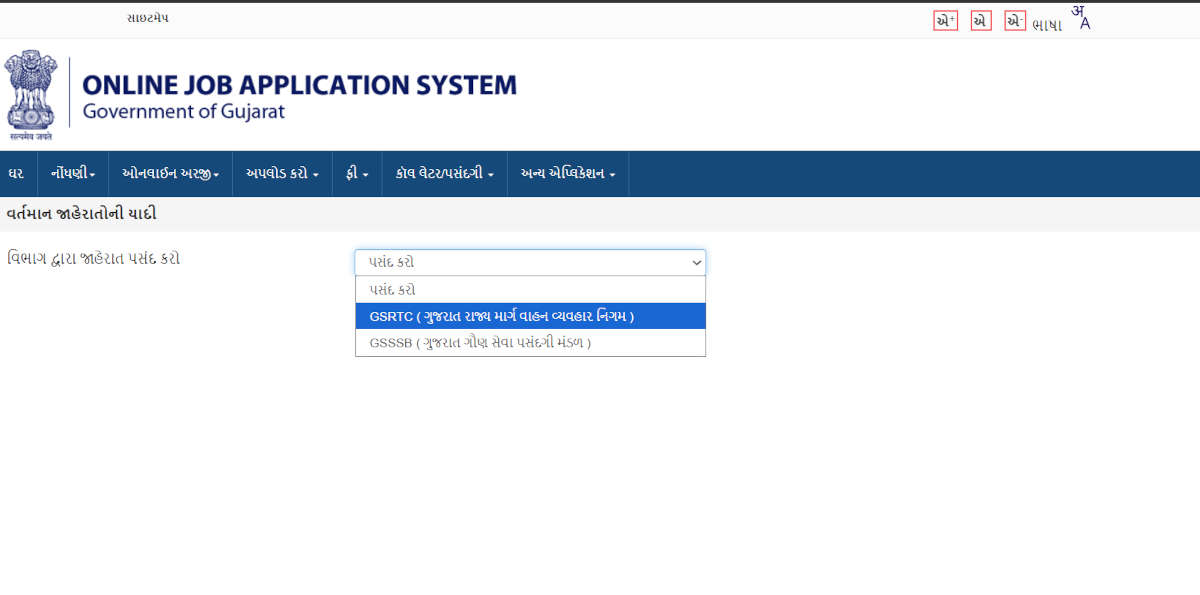
Task: Expand the ઓનલાઈન અરજી menu
Action: pyautogui.click(x=170, y=174)
